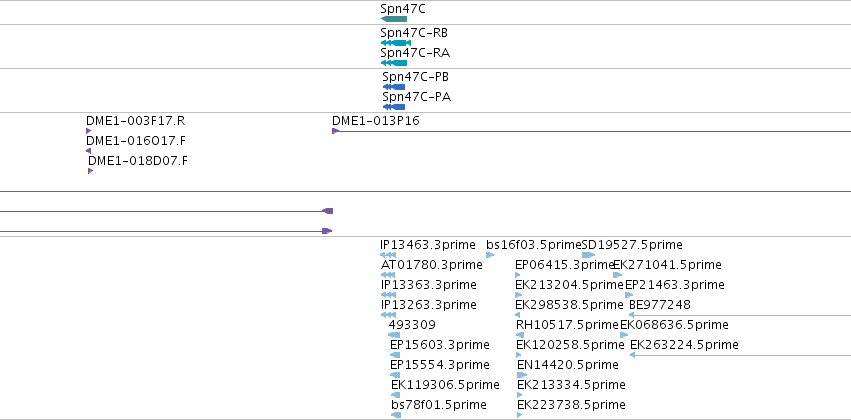Click the SD19527.5prime EST glyph
Image resolution: width=851 pixels, height=420 pixels.
pos(588,255)
